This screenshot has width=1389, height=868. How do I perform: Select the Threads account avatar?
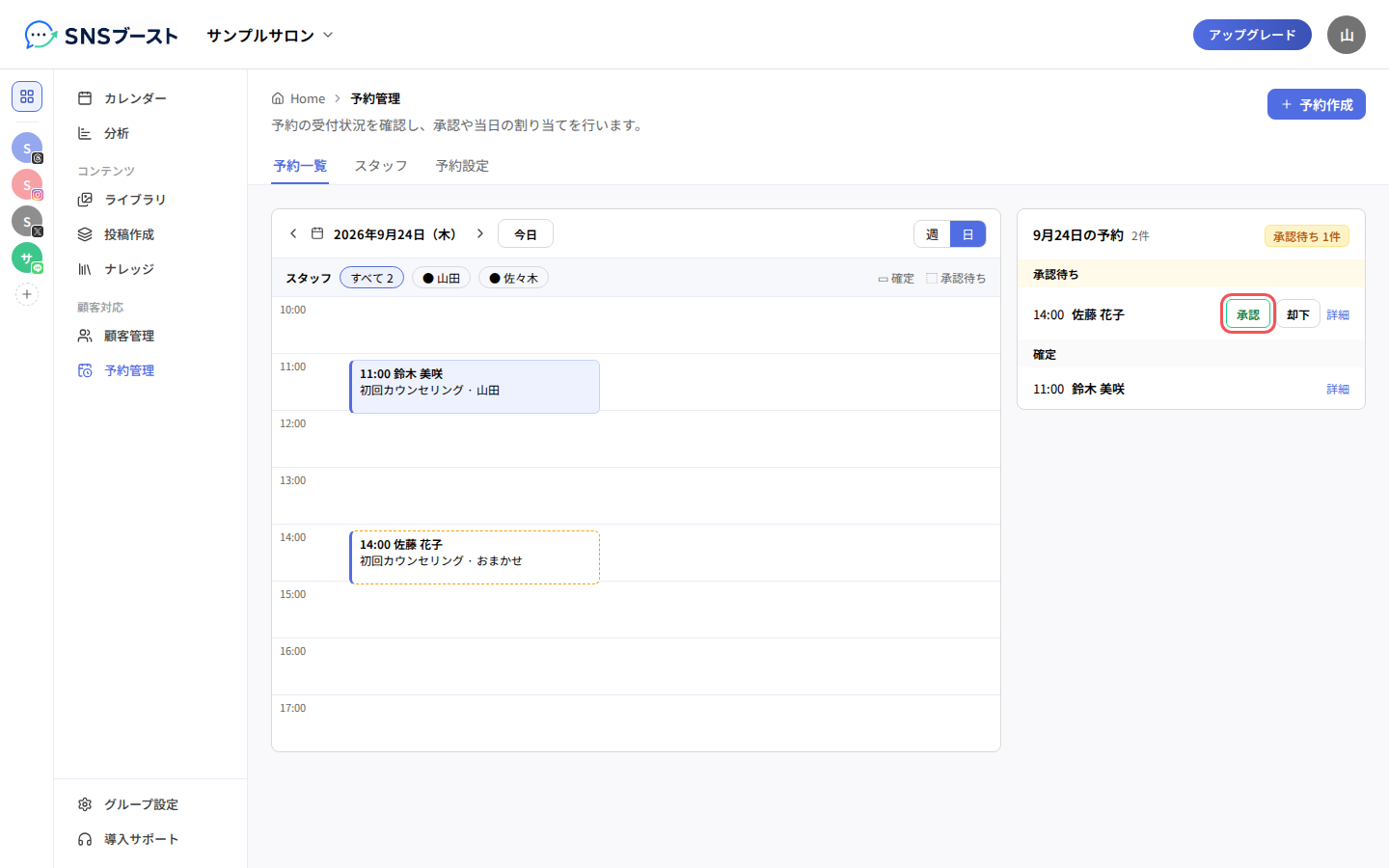click(27, 148)
